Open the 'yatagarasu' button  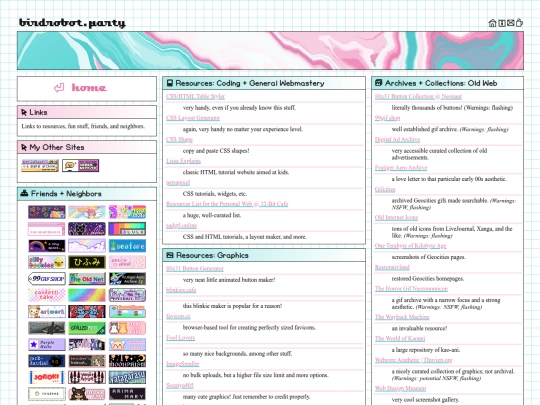pyautogui.click(x=127, y=377)
